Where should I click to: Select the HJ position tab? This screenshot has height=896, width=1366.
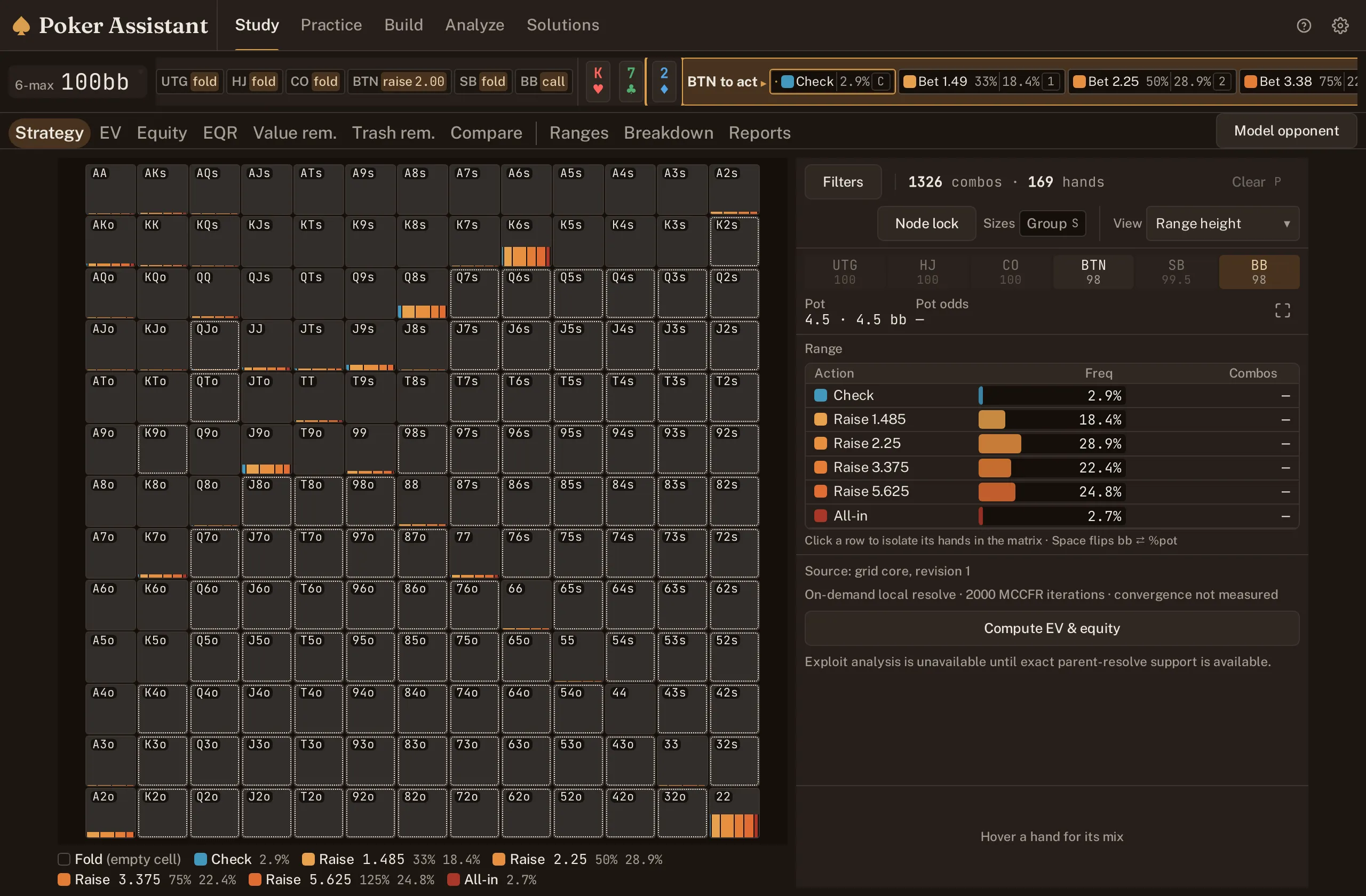(927, 272)
